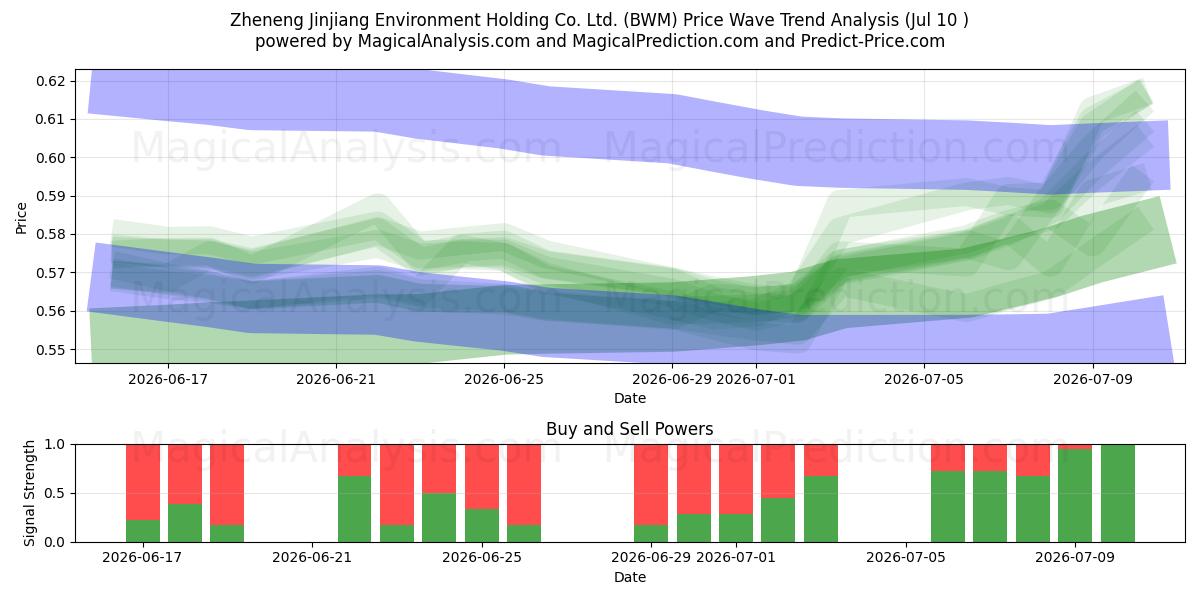This screenshot has height=600, width=1200.
Task: Click the 0.56 price tick label
Action: [x=52, y=312]
